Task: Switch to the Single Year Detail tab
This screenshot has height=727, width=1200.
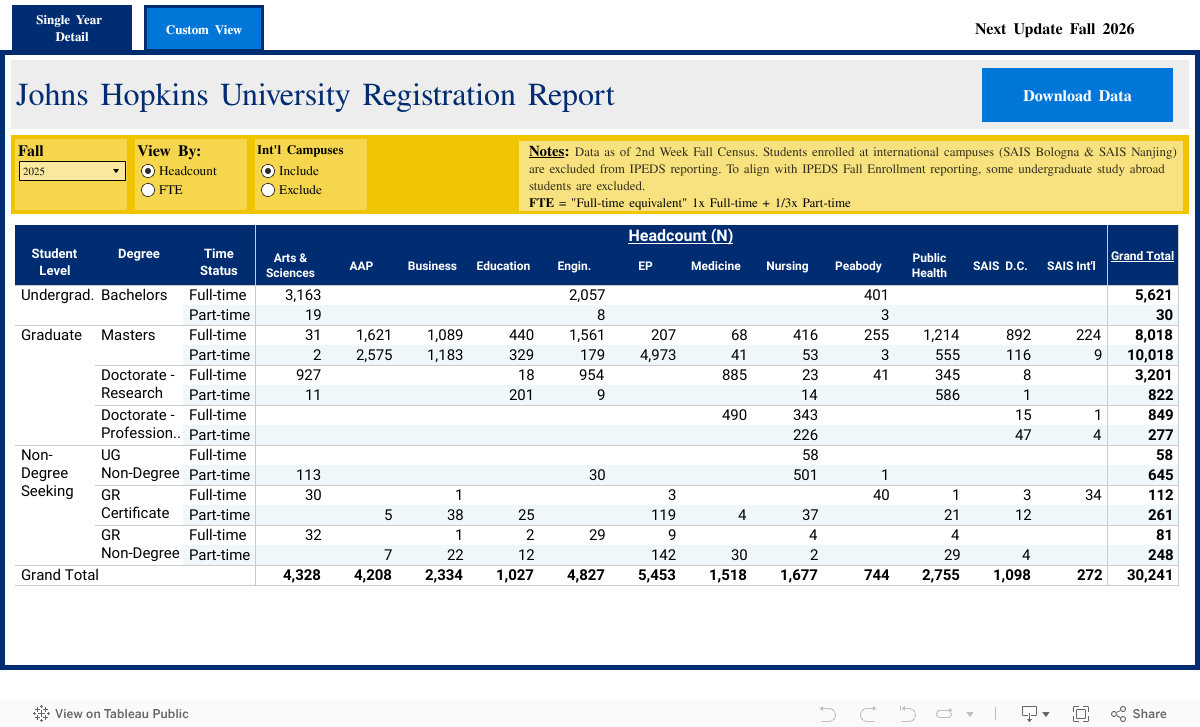Action: [x=72, y=28]
